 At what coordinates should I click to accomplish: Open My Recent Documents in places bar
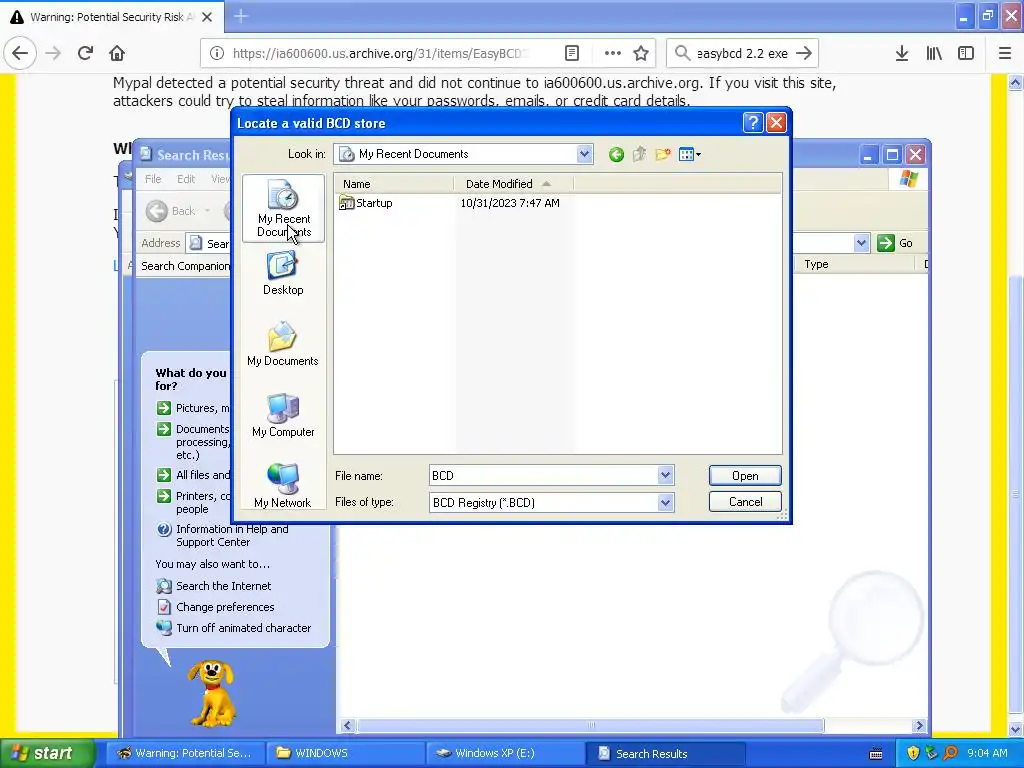(283, 208)
